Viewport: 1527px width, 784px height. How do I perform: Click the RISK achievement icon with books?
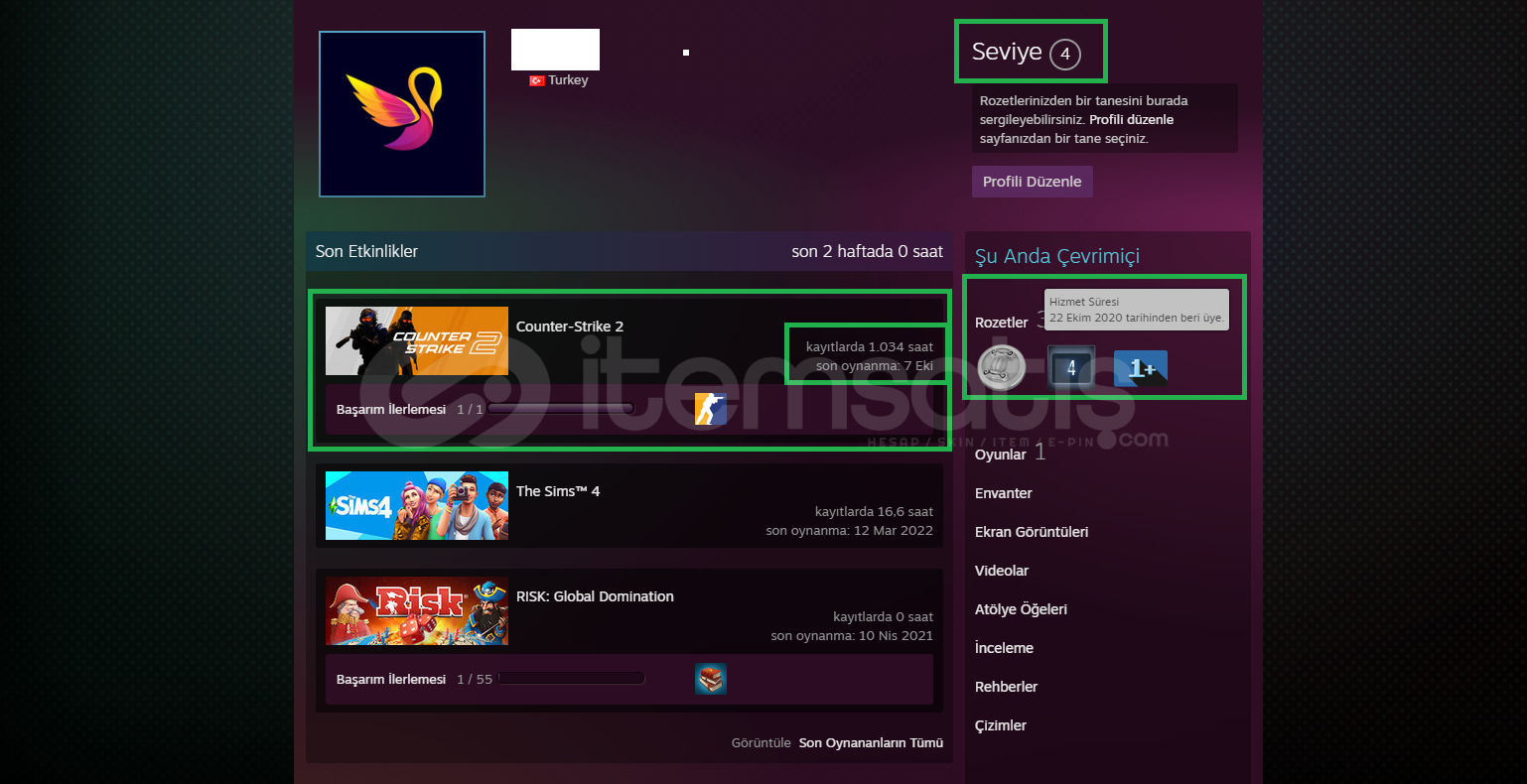(711, 679)
